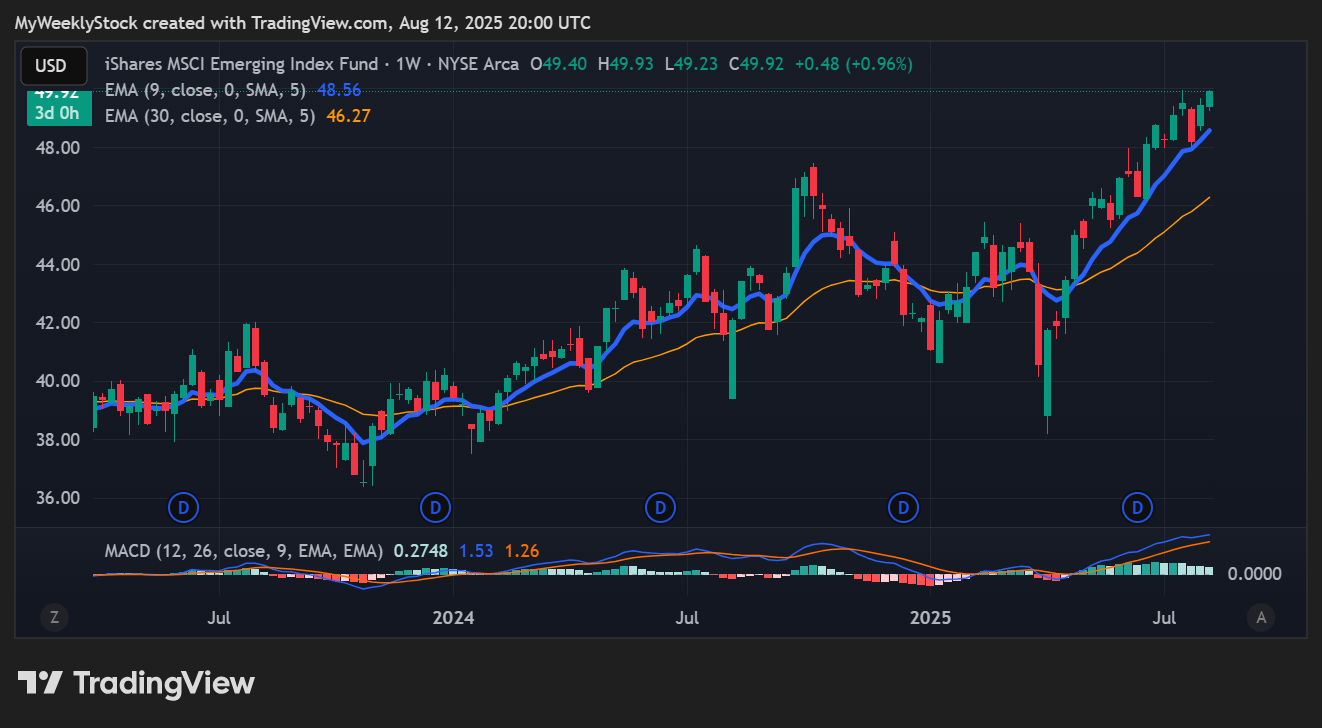Click the EMA 30 value 46.27

point(348,116)
